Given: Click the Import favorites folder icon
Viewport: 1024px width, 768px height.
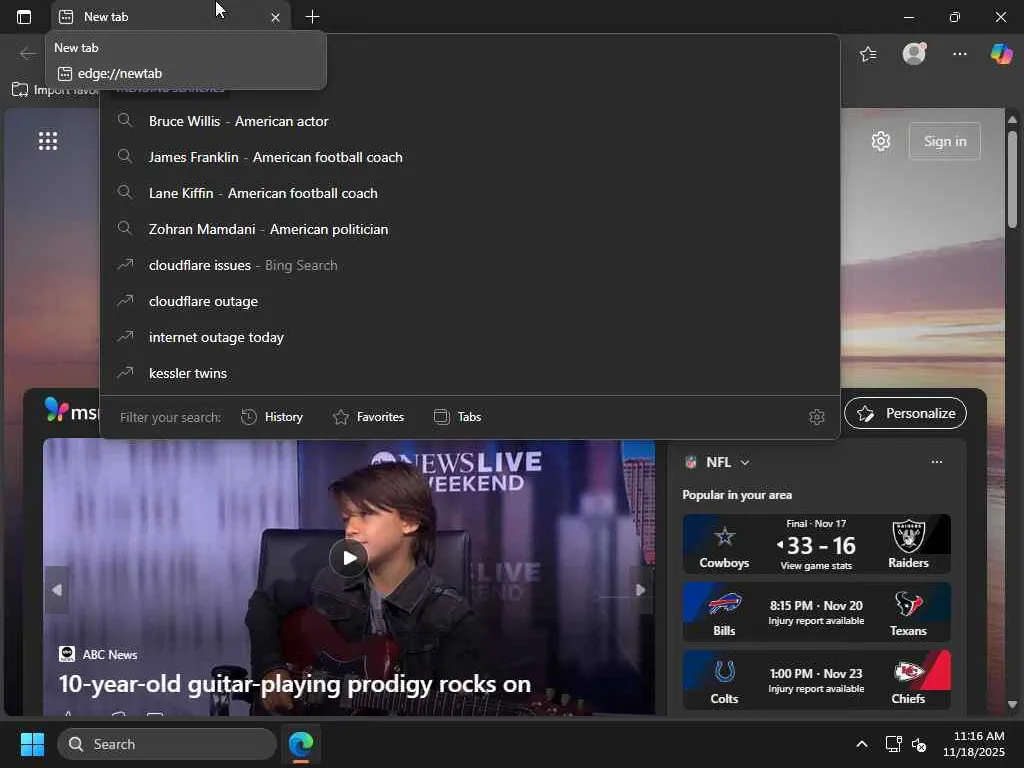Looking at the screenshot, I should click(x=20, y=89).
